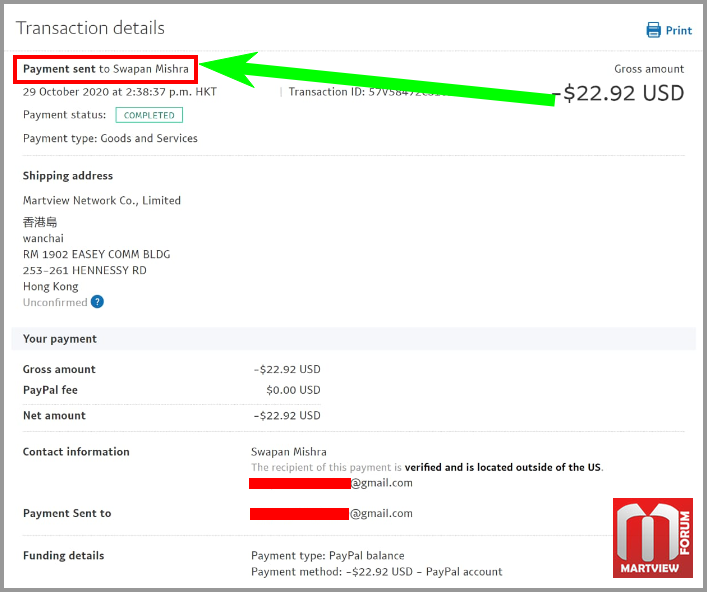Click the COMPLETED payment status badge
The image size is (707, 592).
coord(149,115)
